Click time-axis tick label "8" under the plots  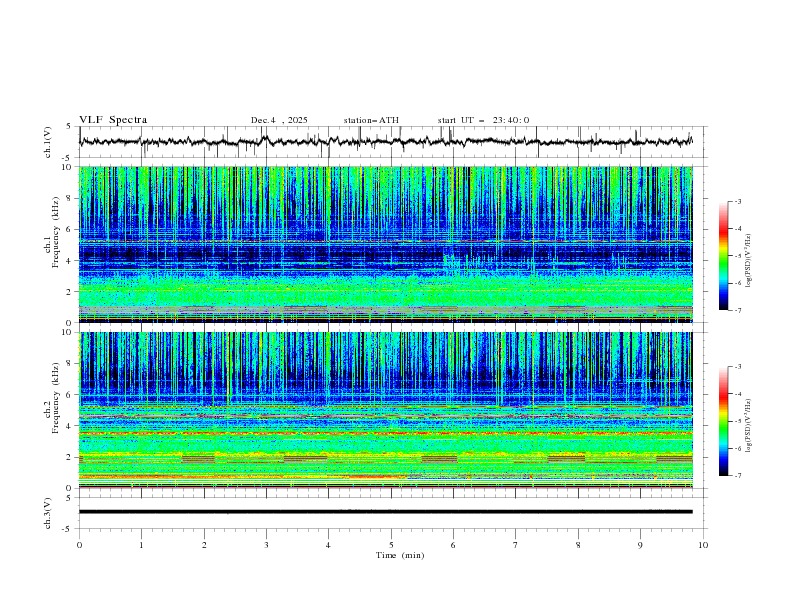578,545
